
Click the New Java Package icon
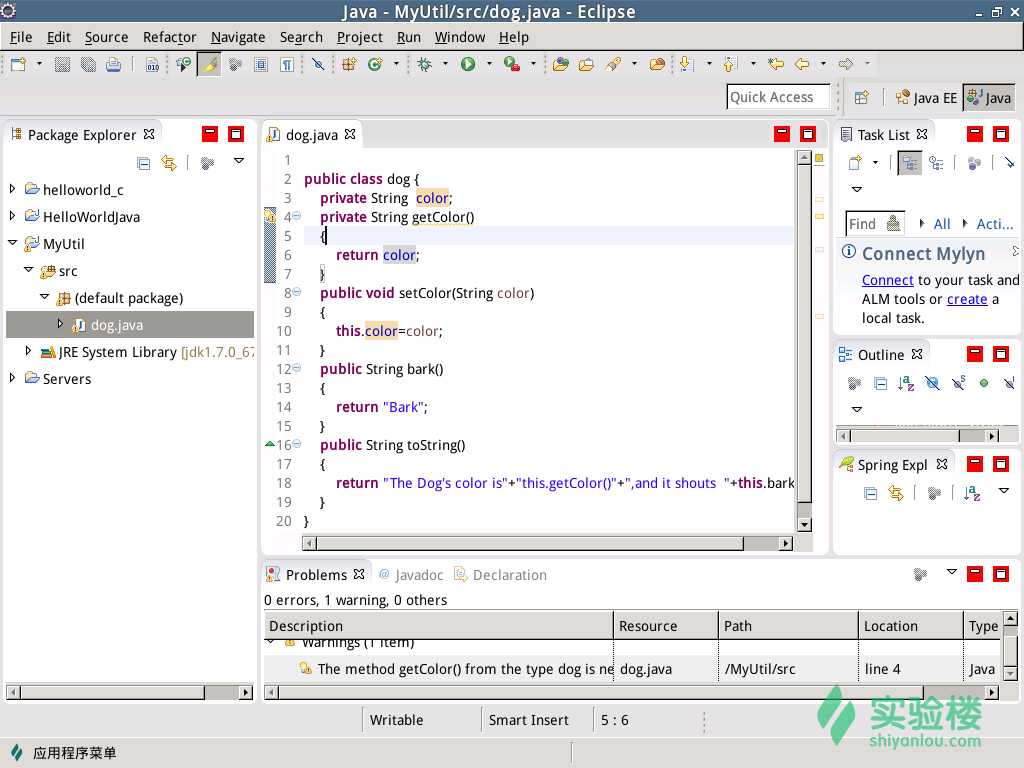pyautogui.click(x=349, y=64)
